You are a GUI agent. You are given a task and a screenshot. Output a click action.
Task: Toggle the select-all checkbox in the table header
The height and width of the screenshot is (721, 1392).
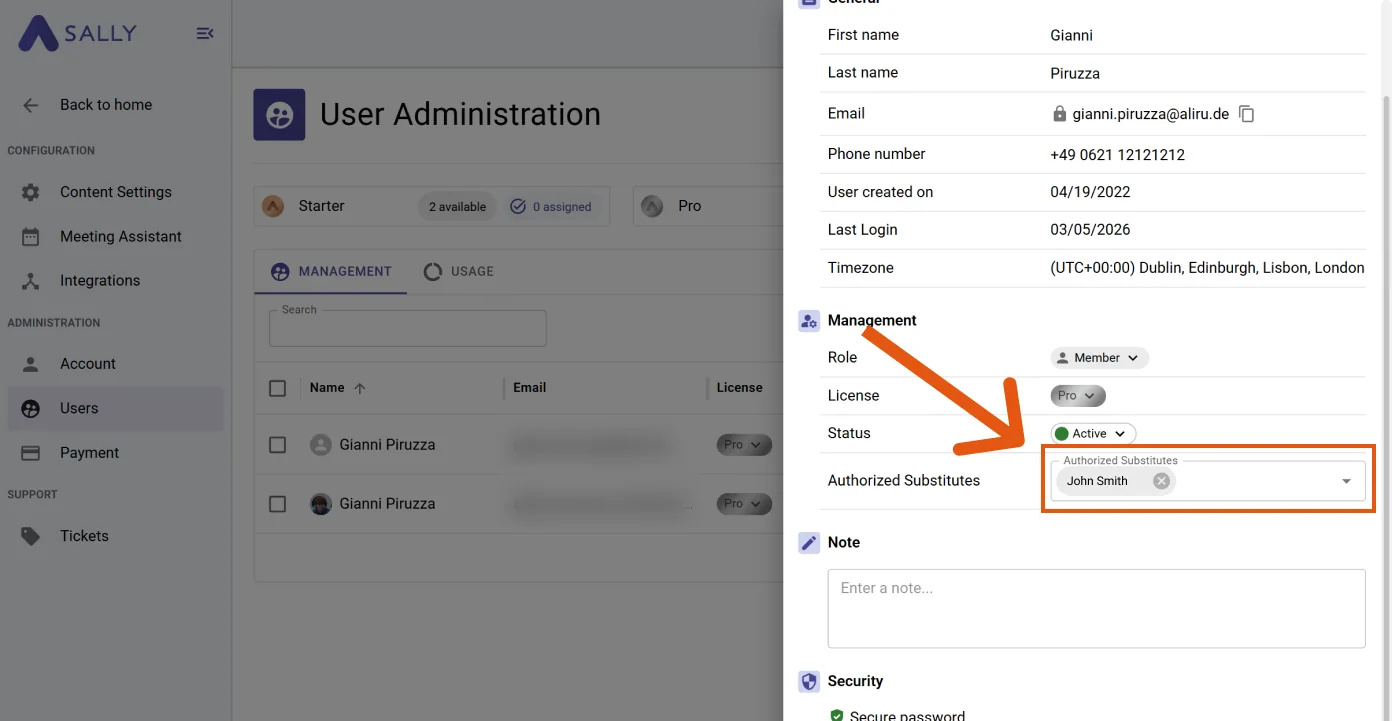click(x=278, y=388)
